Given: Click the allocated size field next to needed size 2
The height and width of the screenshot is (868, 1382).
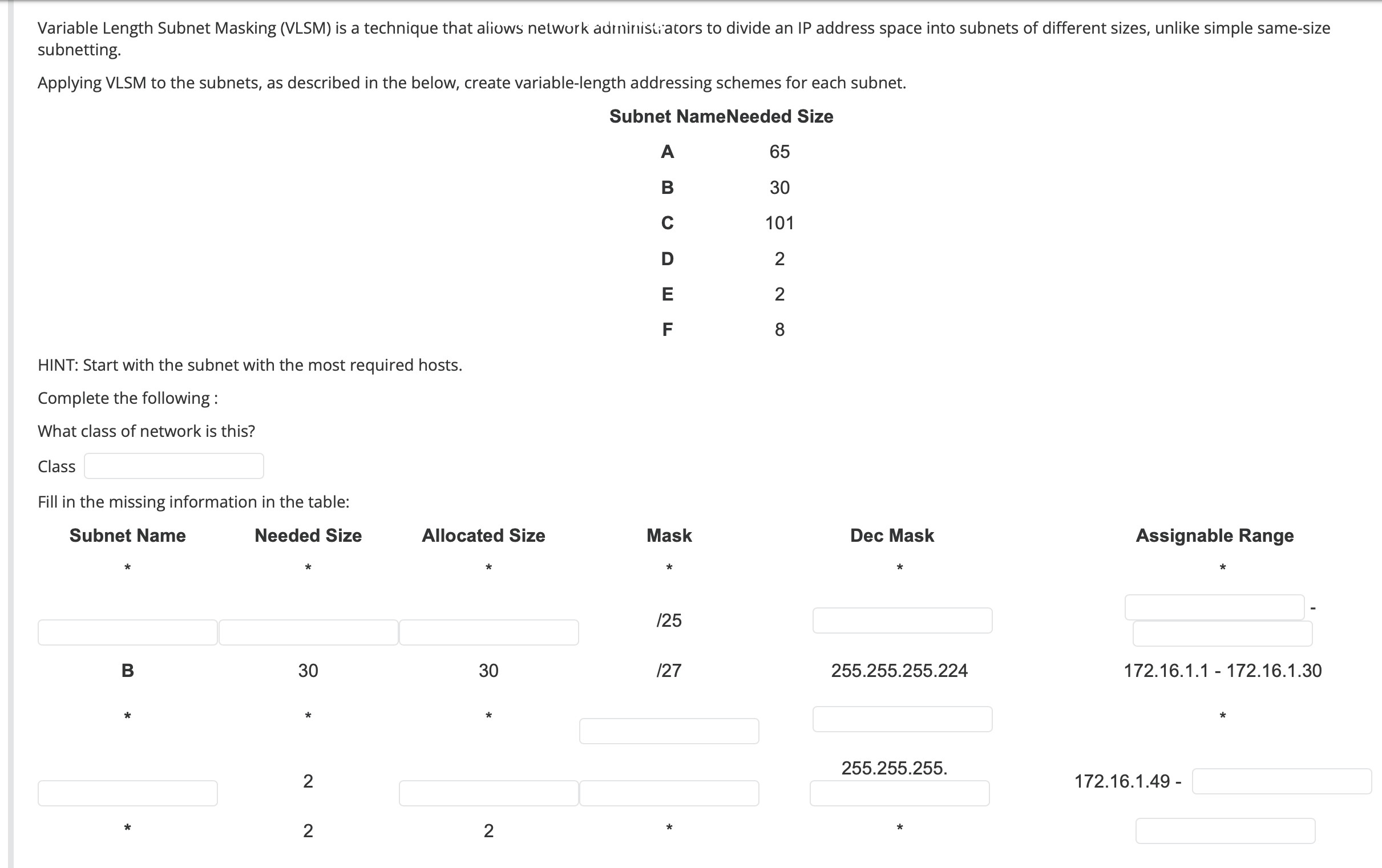Looking at the screenshot, I should 488,792.
